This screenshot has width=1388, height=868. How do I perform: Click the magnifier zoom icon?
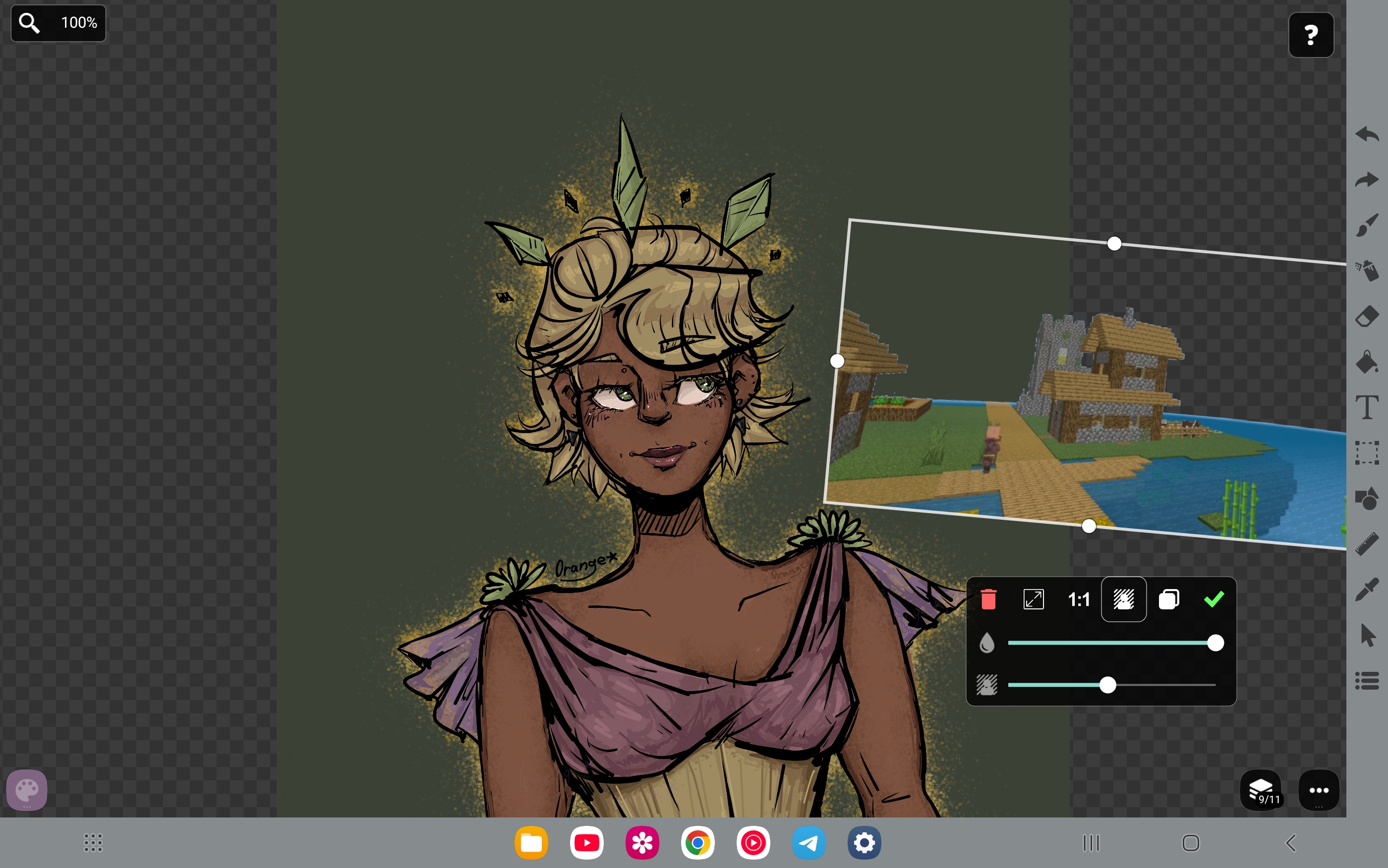click(29, 23)
